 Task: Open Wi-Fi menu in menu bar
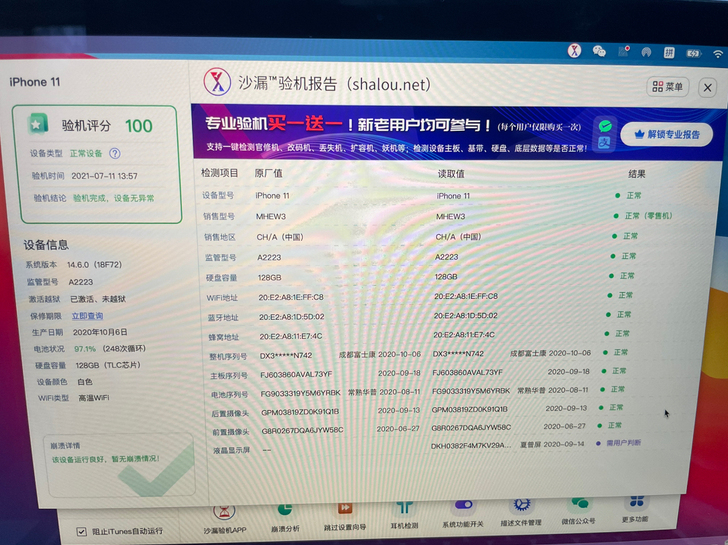(718, 54)
